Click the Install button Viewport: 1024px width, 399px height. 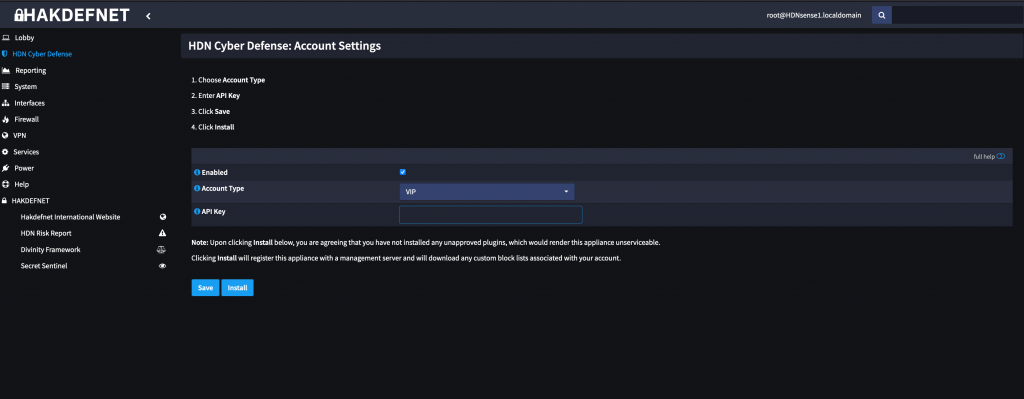point(237,288)
